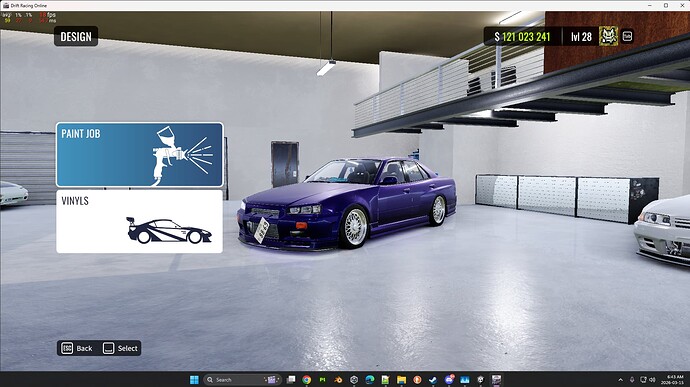Viewport: 690px width, 387px height.
Task: Open Task View on the taskbar
Action: point(291,380)
